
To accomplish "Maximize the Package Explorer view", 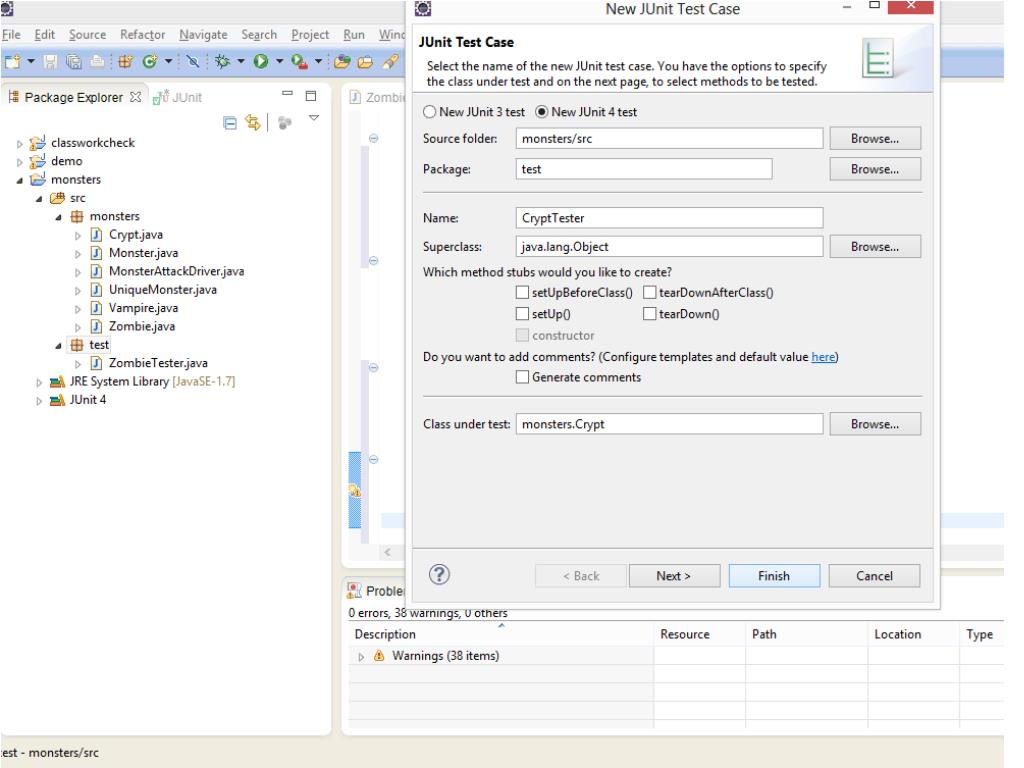I will click(x=311, y=96).
